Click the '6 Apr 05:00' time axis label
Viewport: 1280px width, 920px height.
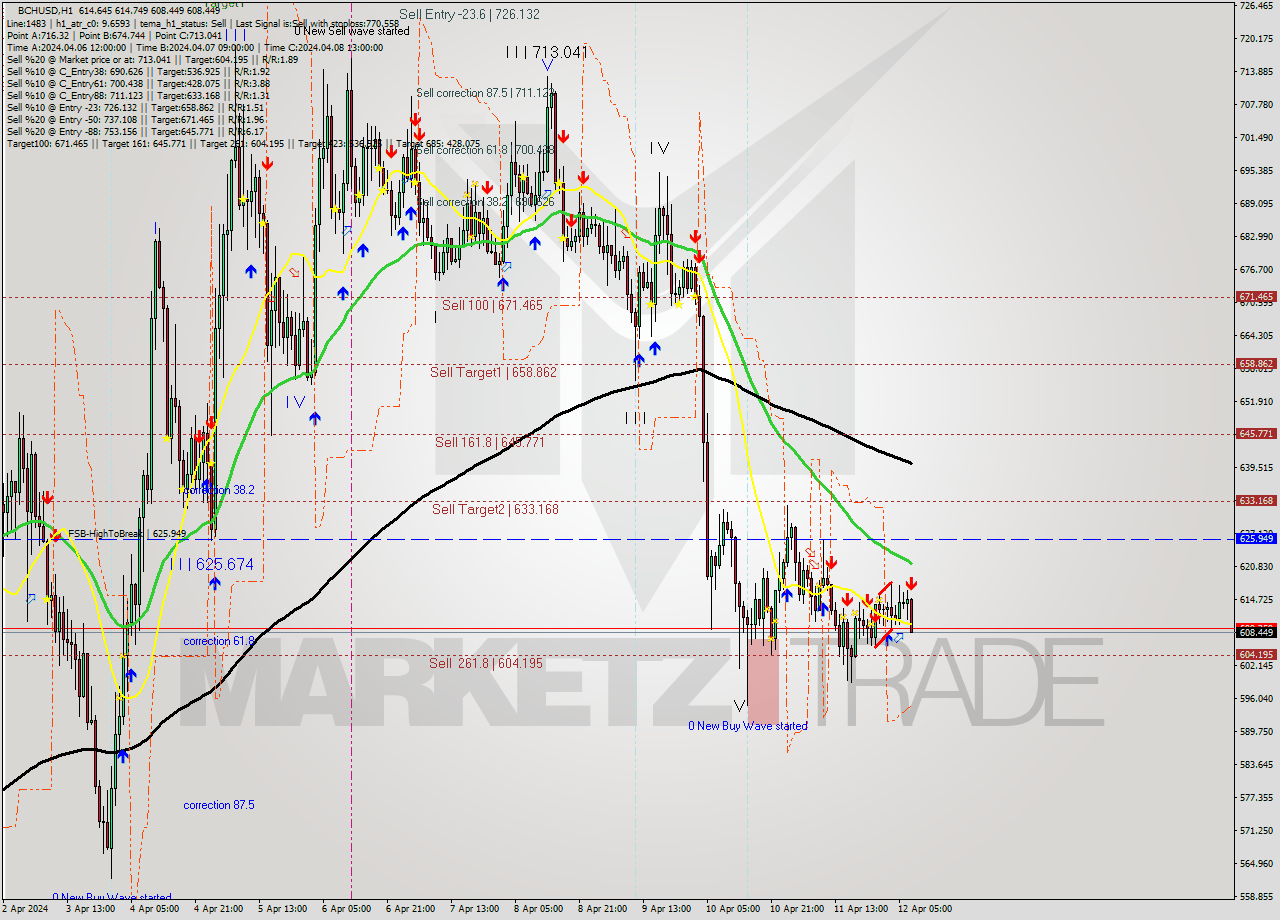347,909
